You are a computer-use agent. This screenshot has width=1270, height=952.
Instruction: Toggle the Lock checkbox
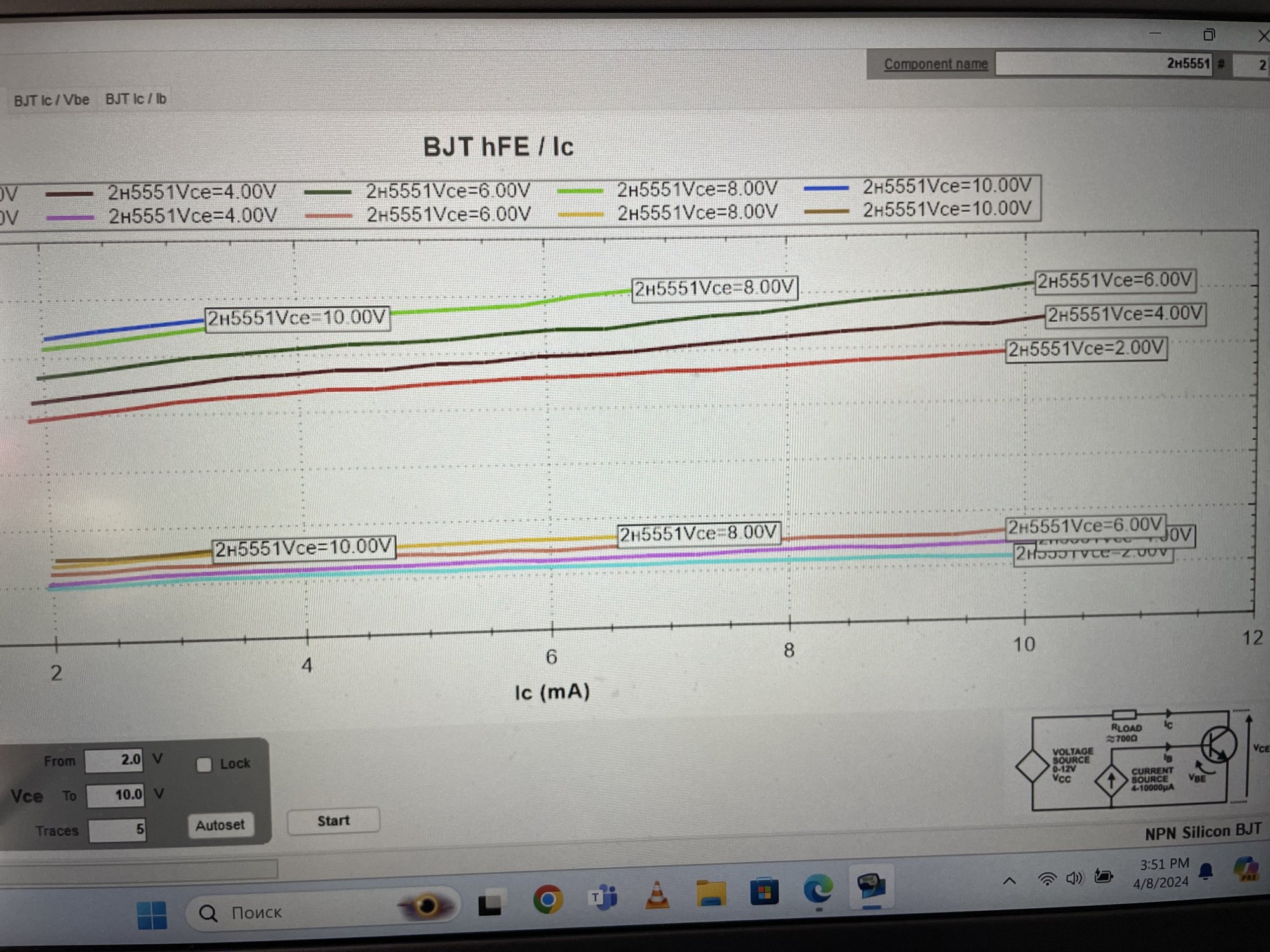click(204, 765)
